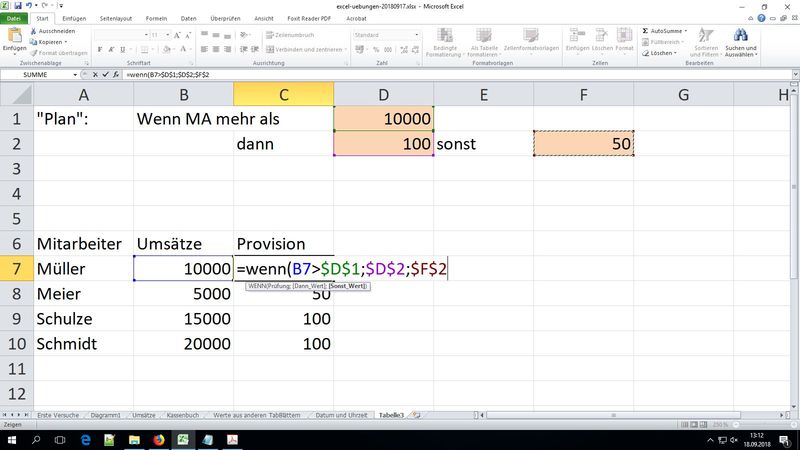Open Suchen und Auswählen binoculars tool

pyautogui.click(x=741, y=38)
